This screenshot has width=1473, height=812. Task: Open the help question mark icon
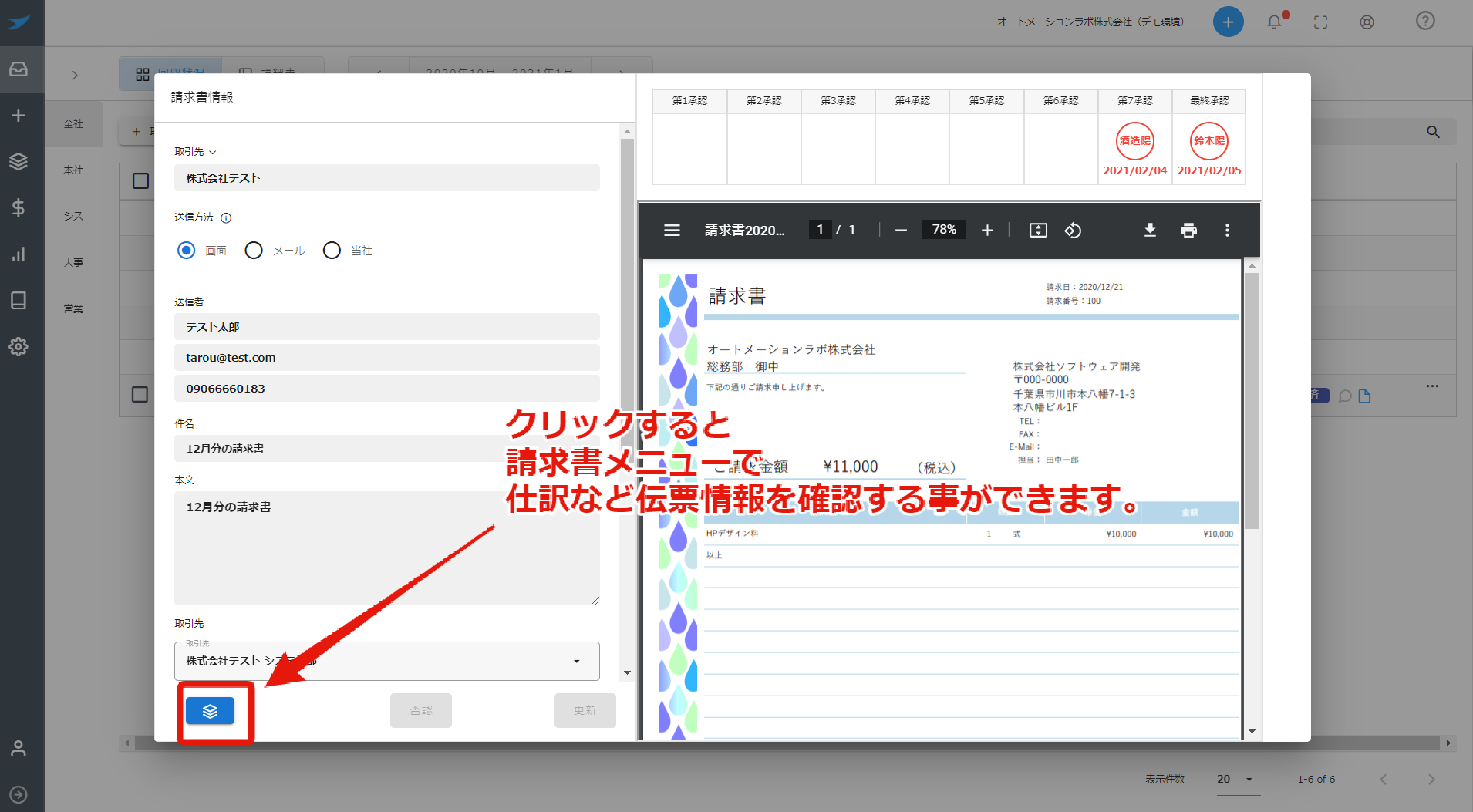click(1425, 21)
